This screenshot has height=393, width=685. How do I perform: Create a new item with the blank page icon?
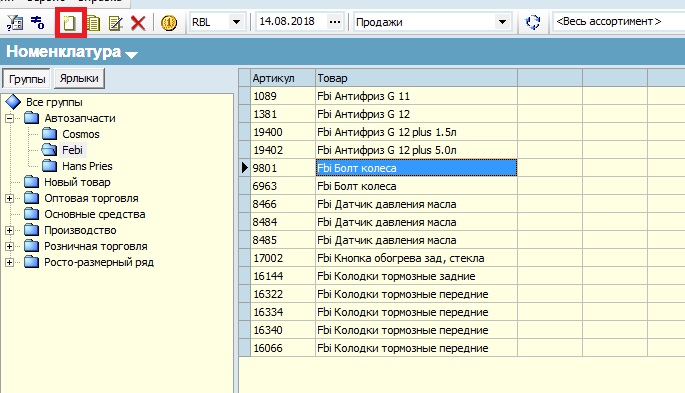[69, 23]
